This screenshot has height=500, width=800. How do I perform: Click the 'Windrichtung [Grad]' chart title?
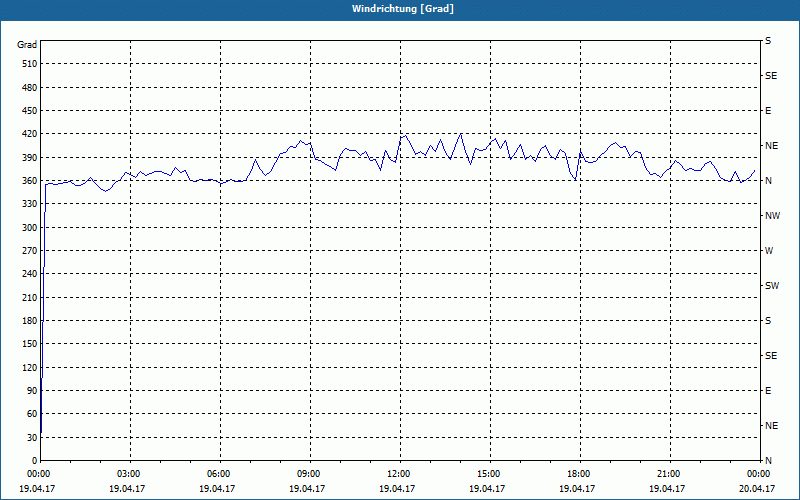(403, 9)
